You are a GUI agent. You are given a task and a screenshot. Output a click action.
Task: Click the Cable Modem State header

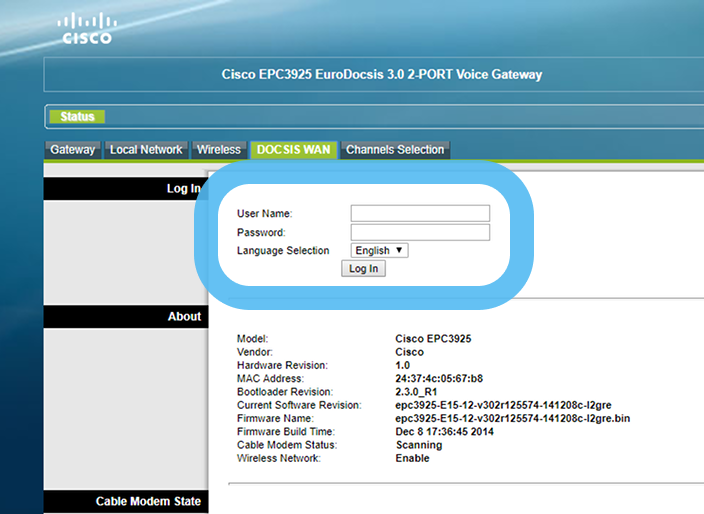point(148,502)
